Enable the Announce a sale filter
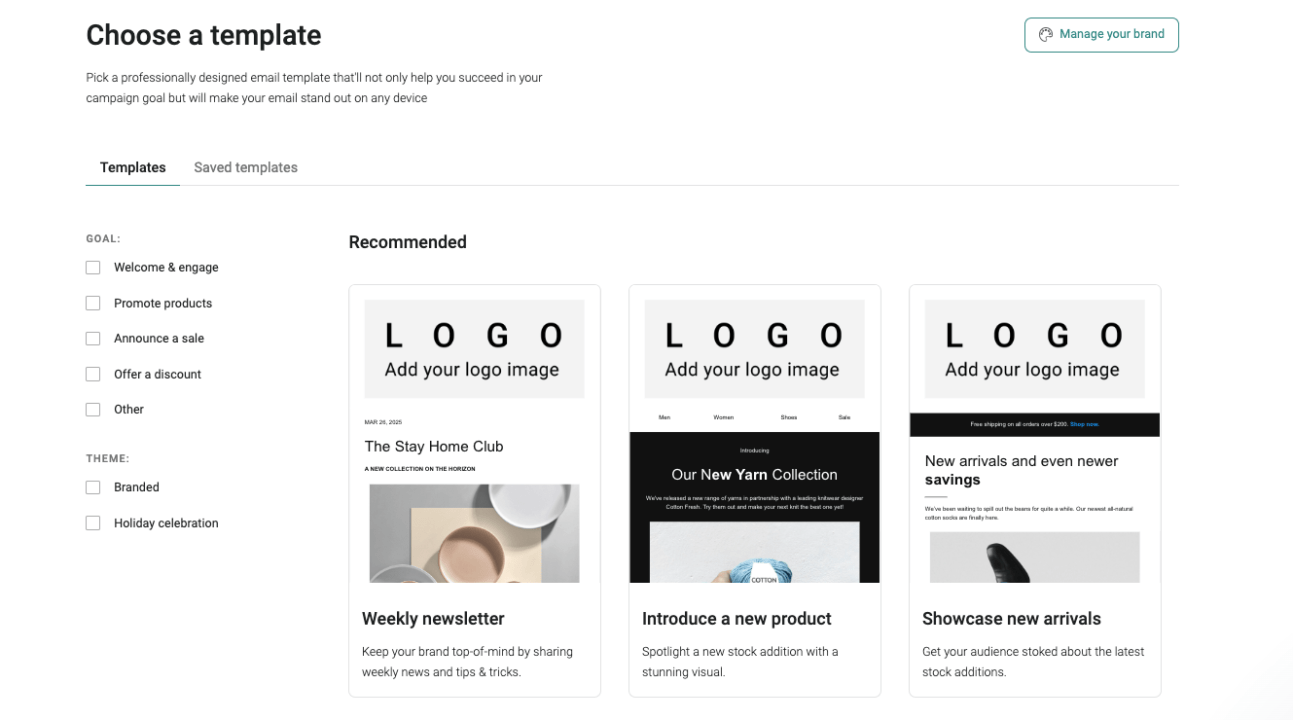Viewport: 1293px width, 720px height. pyautogui.click(x=93, y=338)
